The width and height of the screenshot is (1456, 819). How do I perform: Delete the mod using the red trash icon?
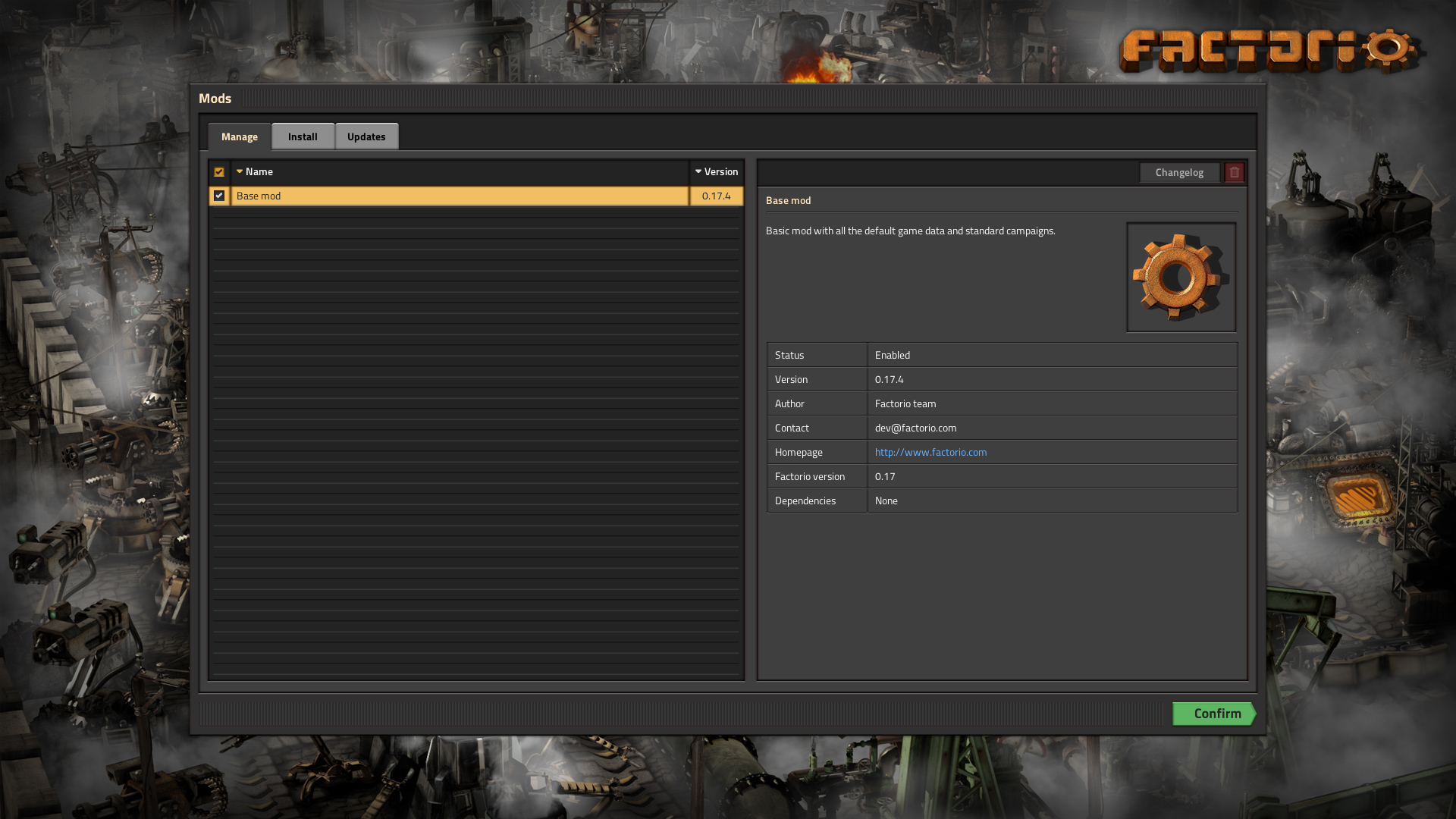click(1234, 172)
